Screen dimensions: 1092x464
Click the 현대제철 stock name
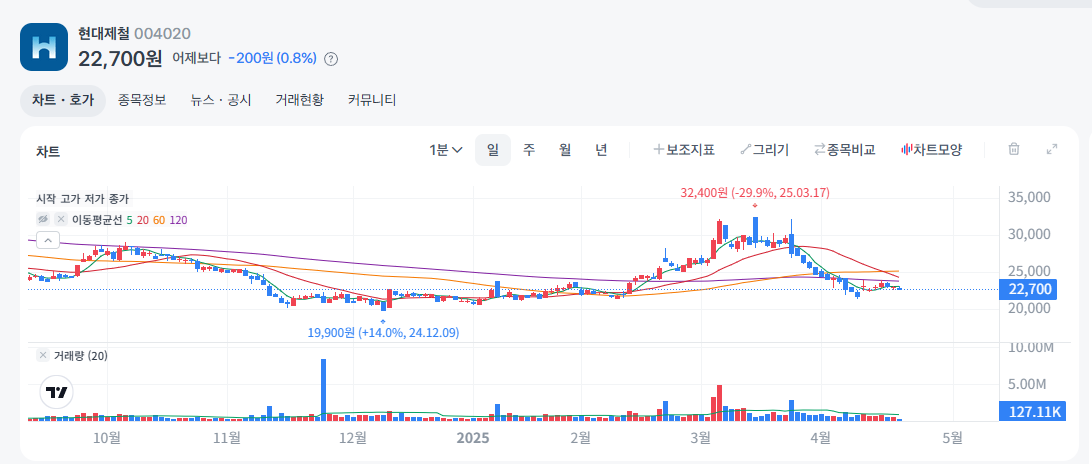104,33
